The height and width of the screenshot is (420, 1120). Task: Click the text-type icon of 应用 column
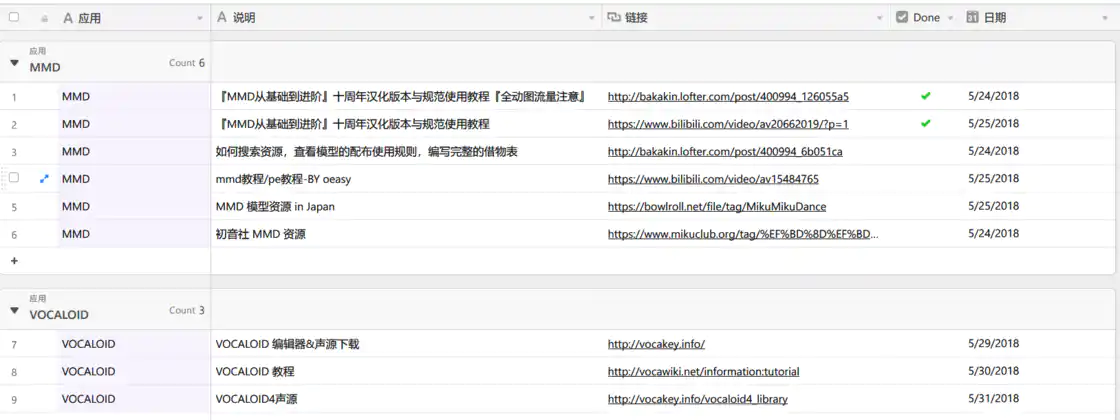tap(69, 18)
